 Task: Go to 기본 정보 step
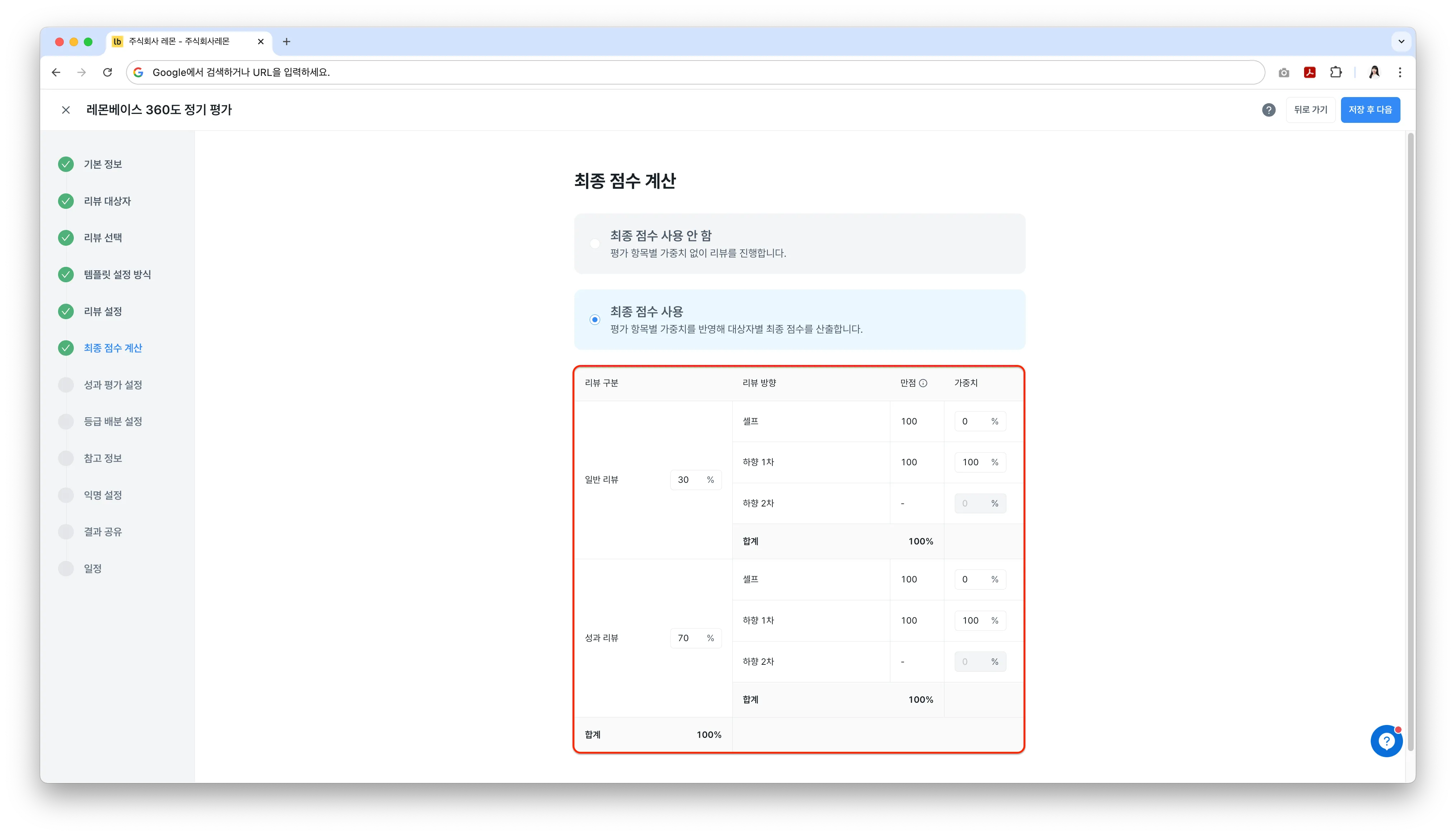[102, 164]
